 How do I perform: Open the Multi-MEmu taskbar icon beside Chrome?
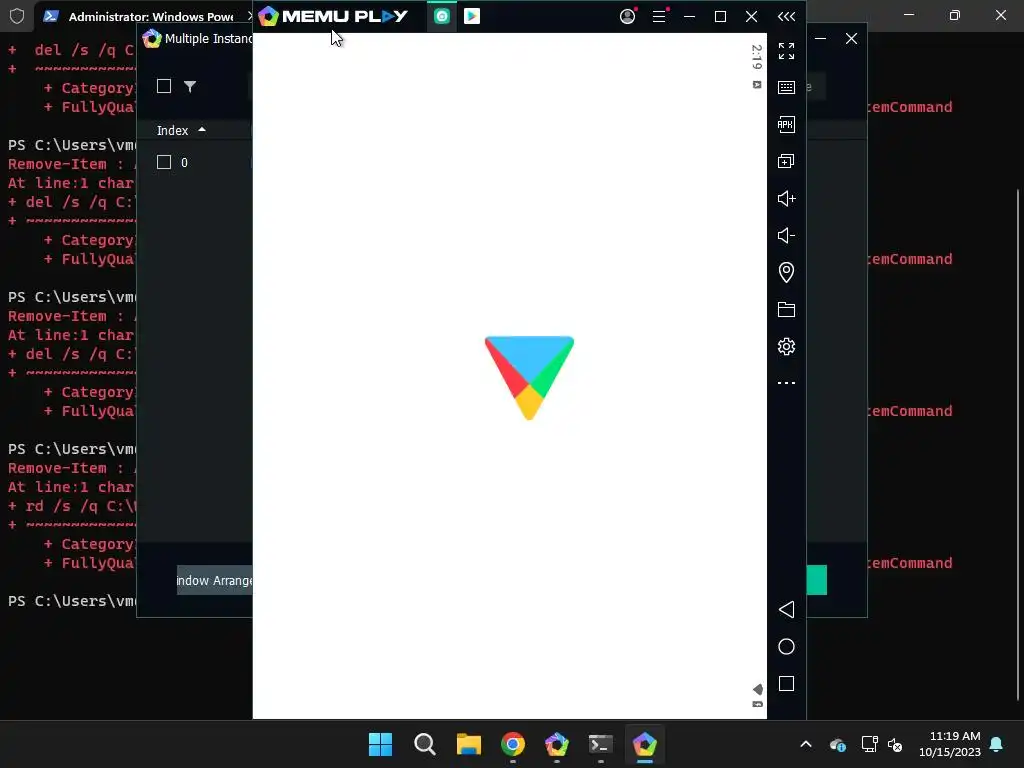[556, 744]
